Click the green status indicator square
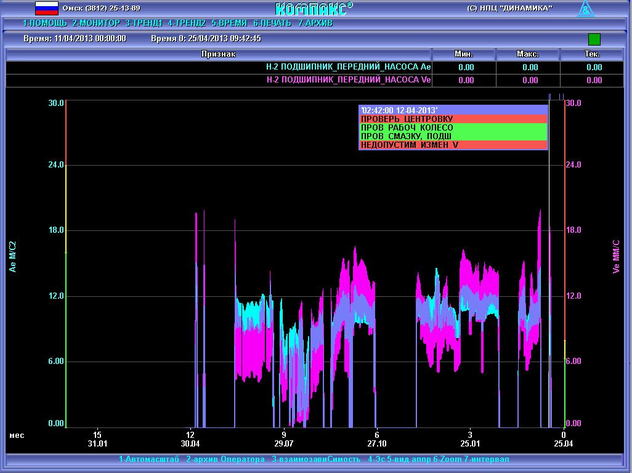632x473 pixels. point(594,38)
